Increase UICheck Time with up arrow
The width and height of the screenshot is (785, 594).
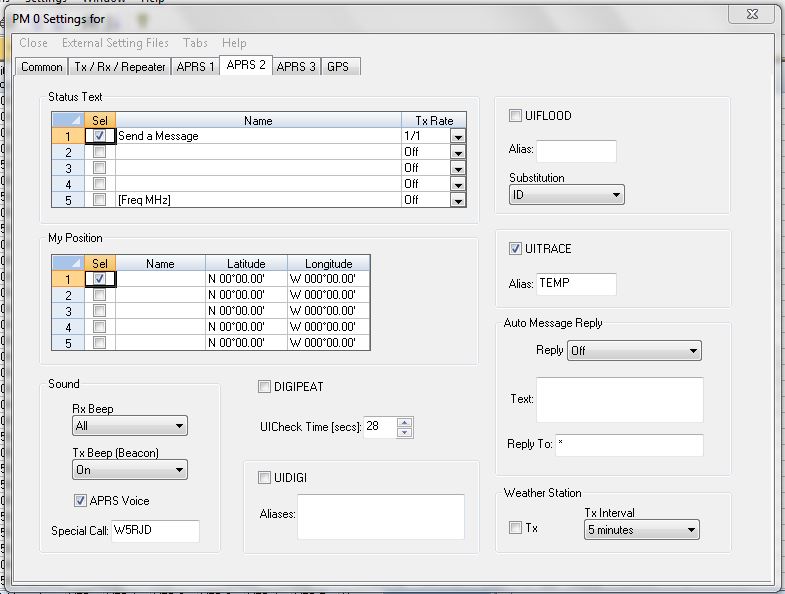404,422
